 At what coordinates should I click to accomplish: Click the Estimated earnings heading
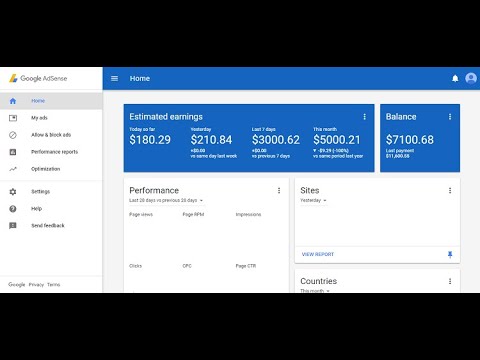point(166,117)
